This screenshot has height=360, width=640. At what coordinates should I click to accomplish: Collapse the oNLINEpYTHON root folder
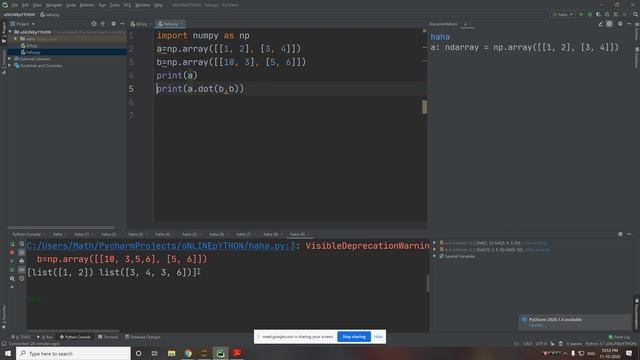coord(10,32)
